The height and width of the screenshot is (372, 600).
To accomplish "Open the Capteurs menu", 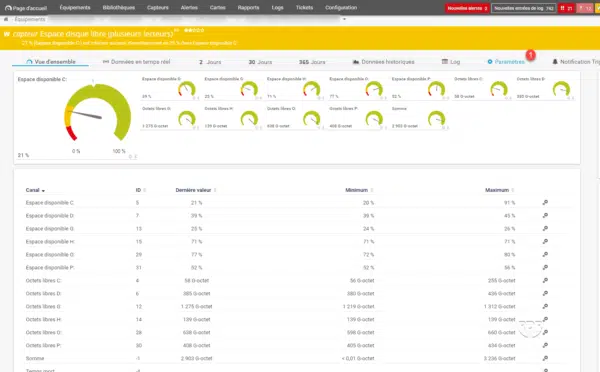I will 158,8.
